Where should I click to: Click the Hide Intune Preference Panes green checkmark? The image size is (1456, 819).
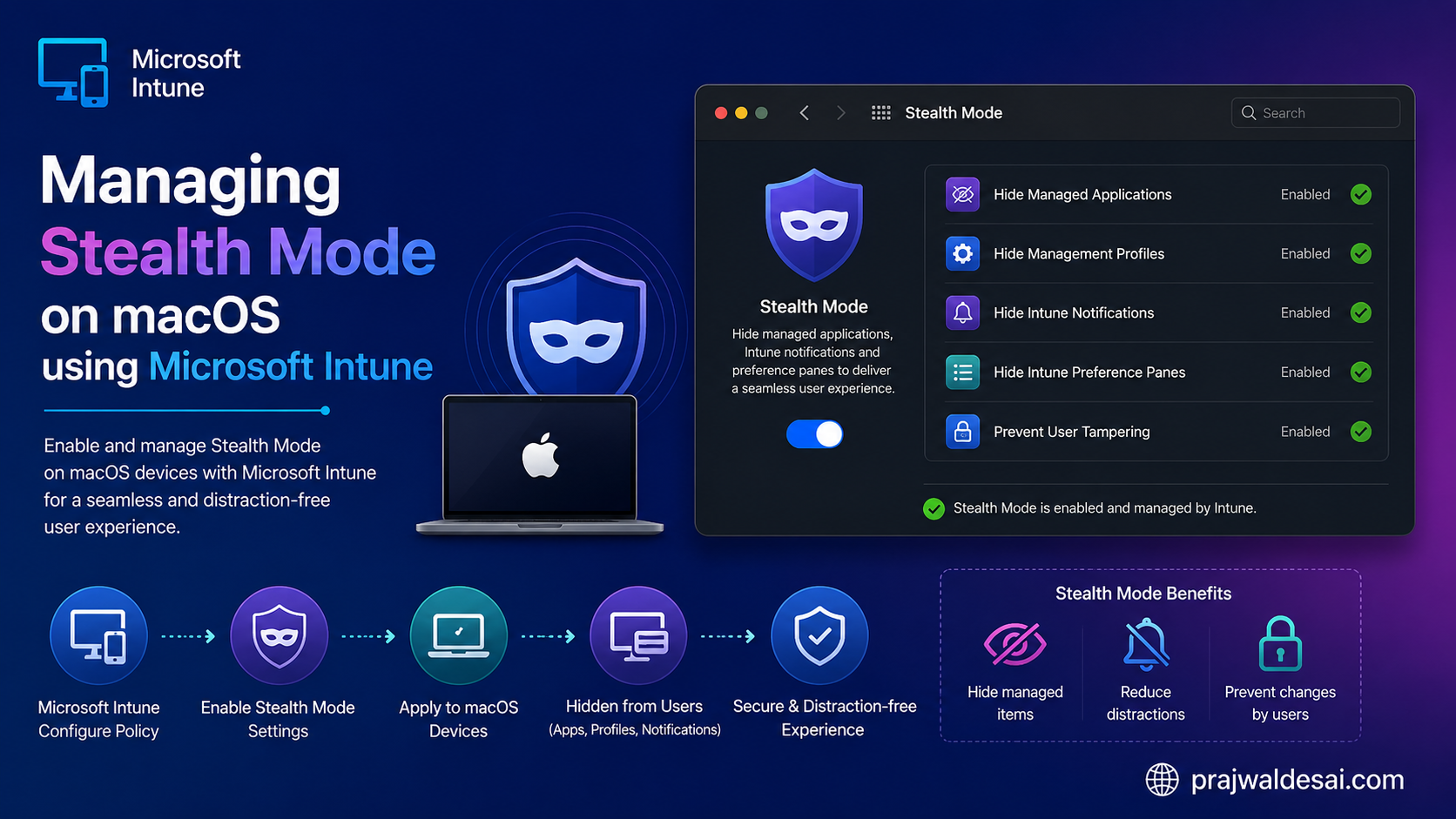click(x=1361, y=373)
